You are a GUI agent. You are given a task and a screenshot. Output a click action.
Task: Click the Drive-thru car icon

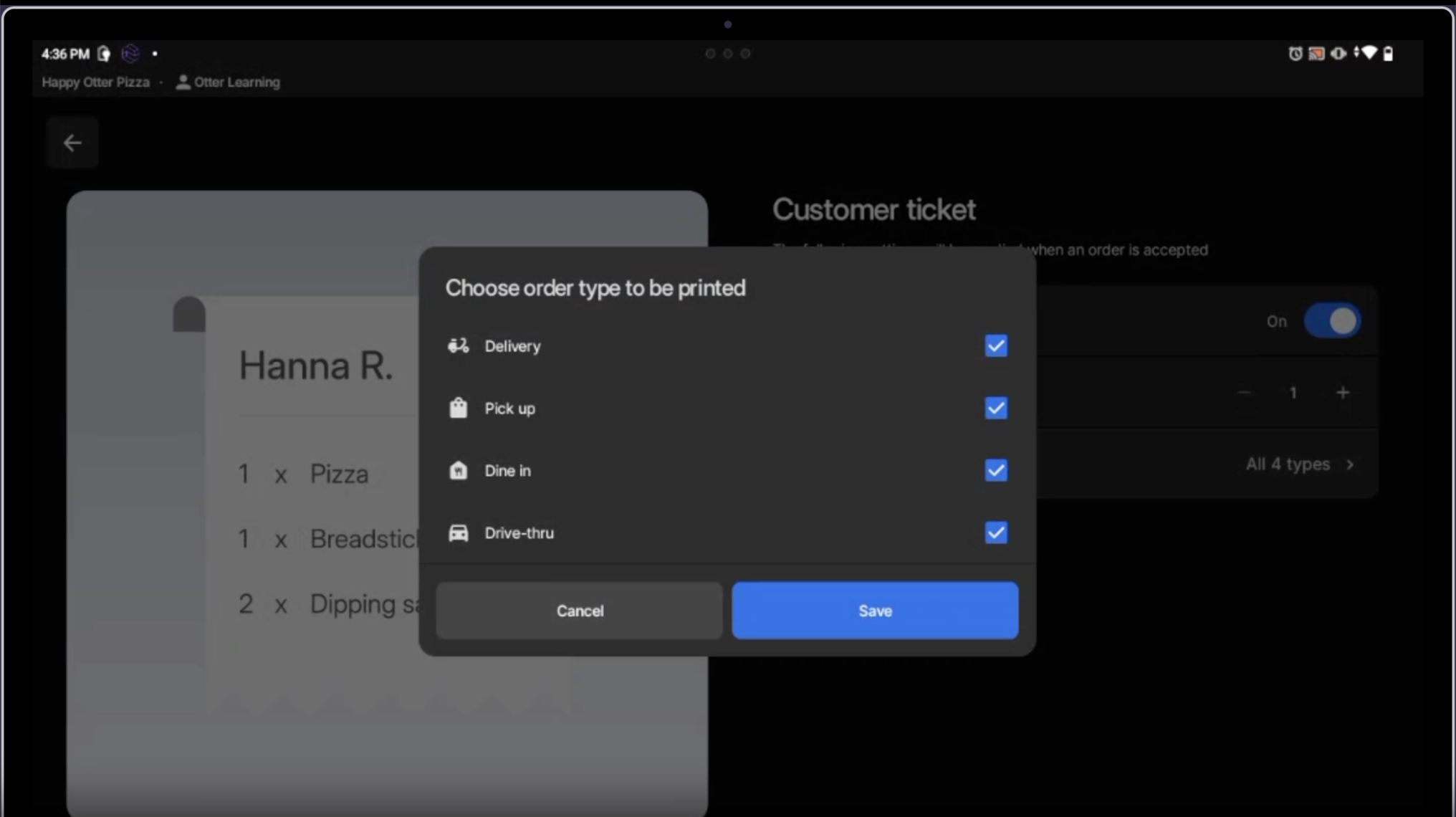point(459,533)
